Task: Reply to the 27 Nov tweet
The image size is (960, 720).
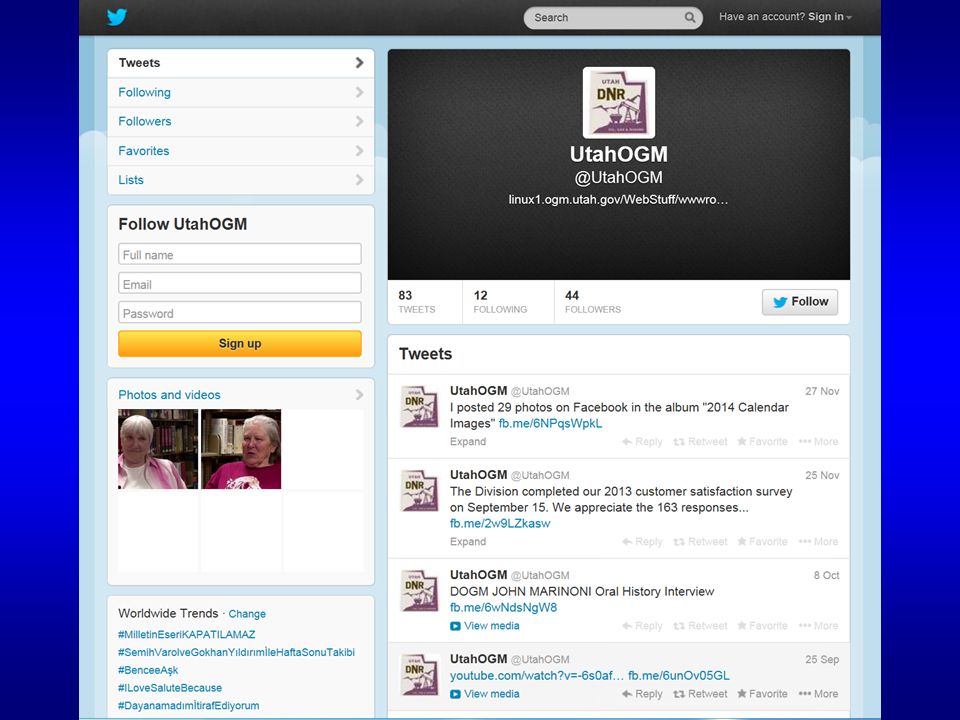Action: (642, 441)
